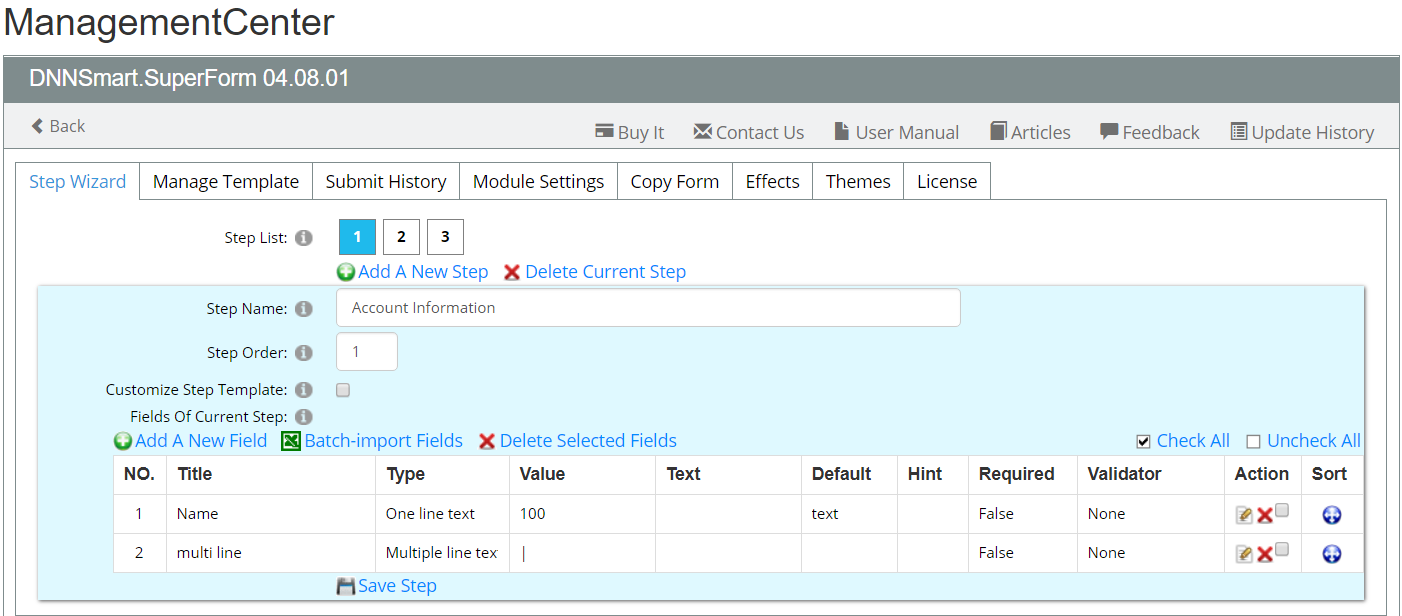Click the Back arrow icon

click(x=37, y=126)
